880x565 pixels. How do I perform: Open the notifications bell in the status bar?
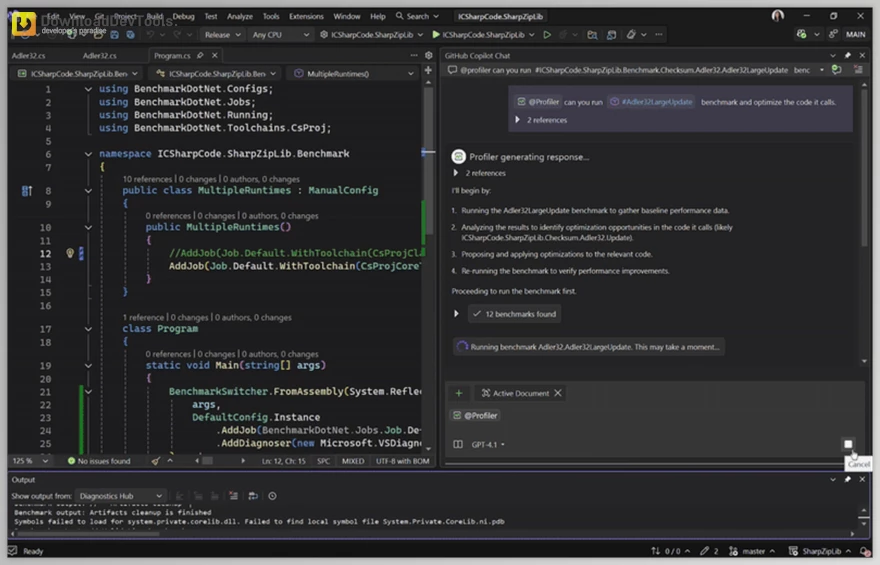point(865,551)
